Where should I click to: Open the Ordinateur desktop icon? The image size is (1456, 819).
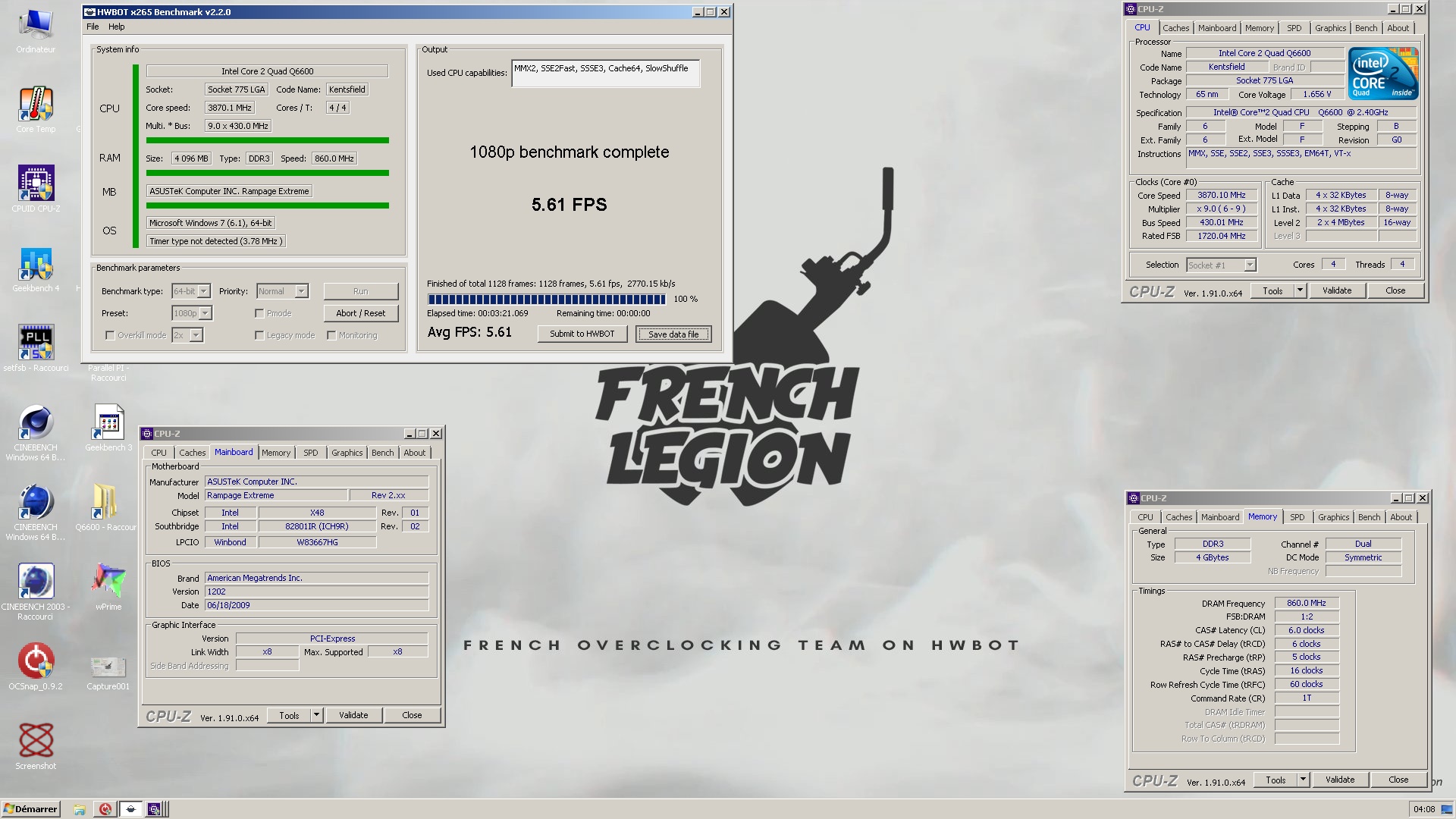[36, 32]
